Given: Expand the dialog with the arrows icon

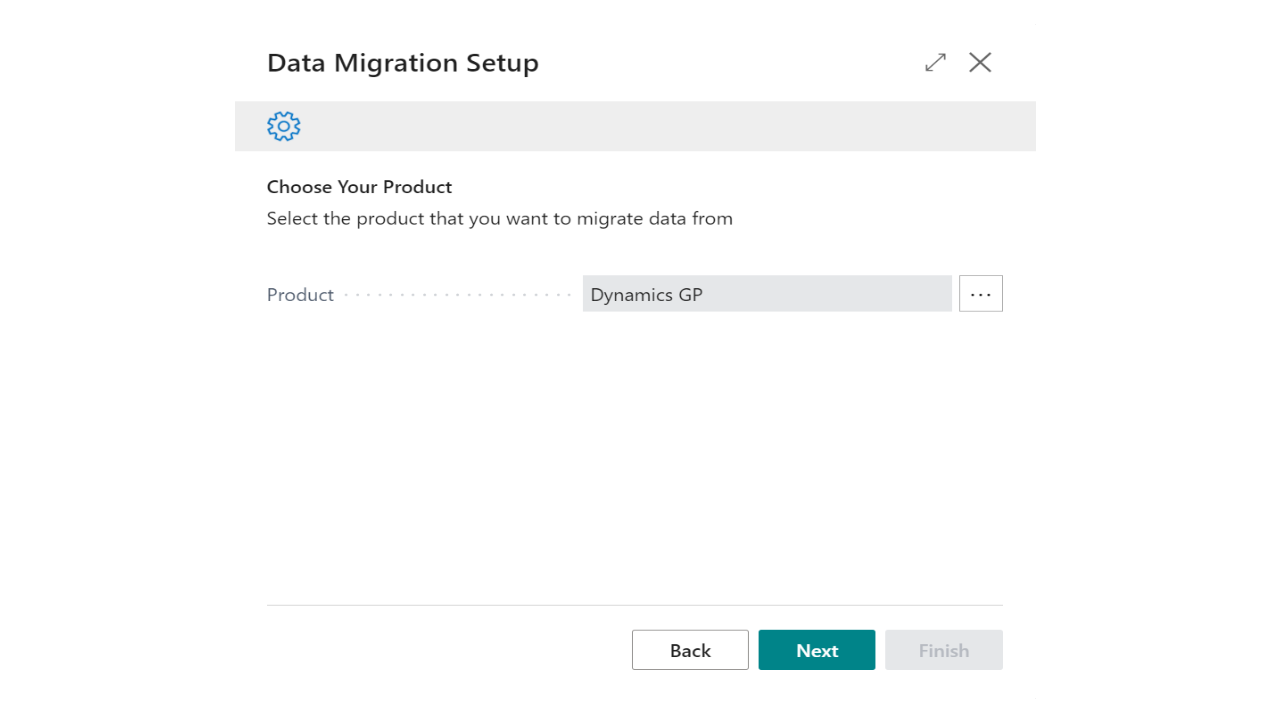Looking at the screenshot, I should pyautogui.click(x=935, y=62).
